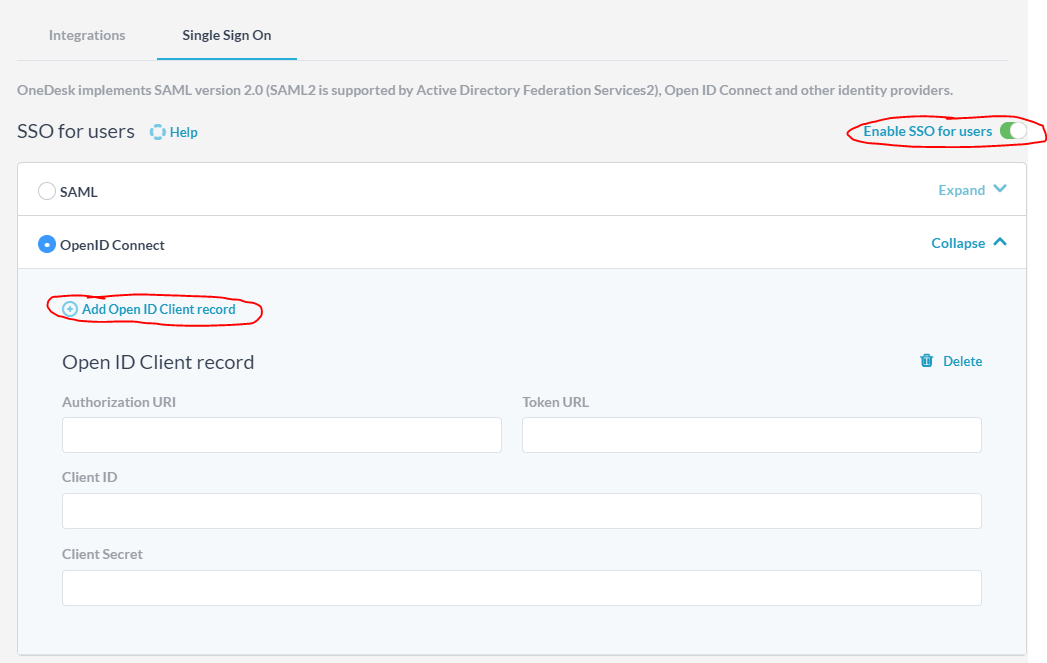Image resolution: width=1047 pixels, height=663 pixels.
Task: Click inside the Token URL field
Action: (x=751, y=434)
